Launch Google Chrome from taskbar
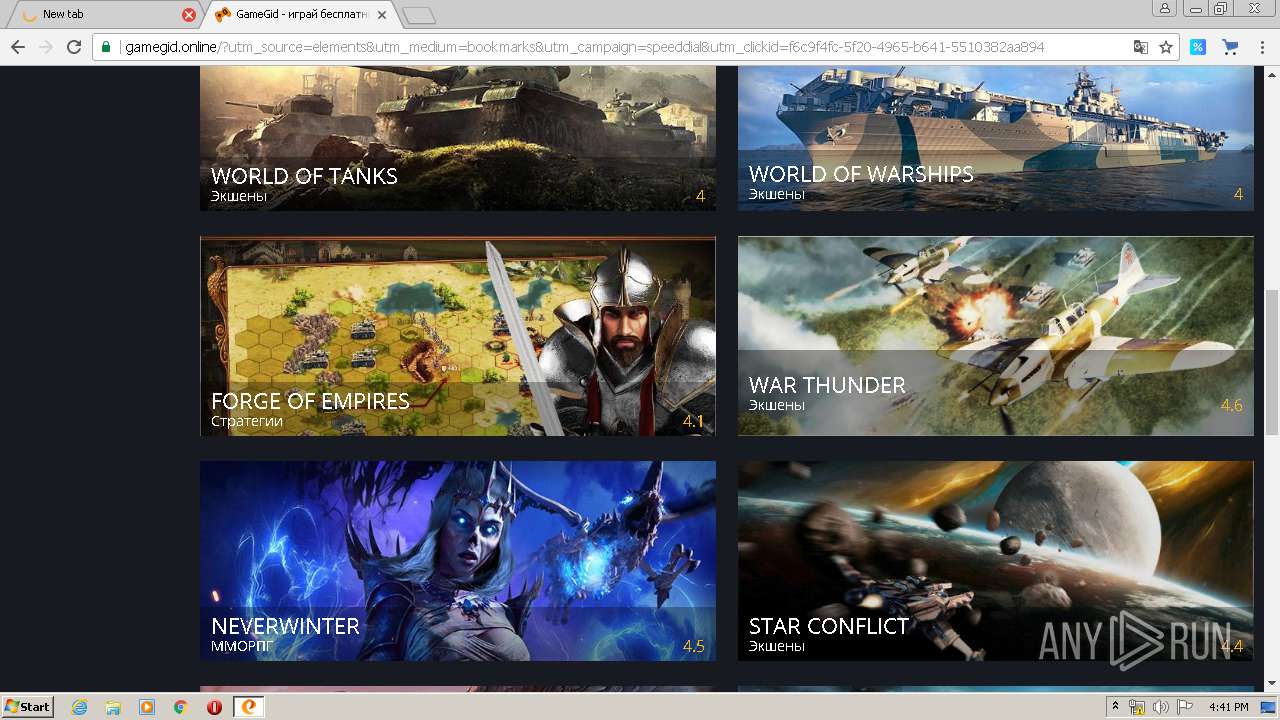1280x720 pixels. tap(181, 707)
